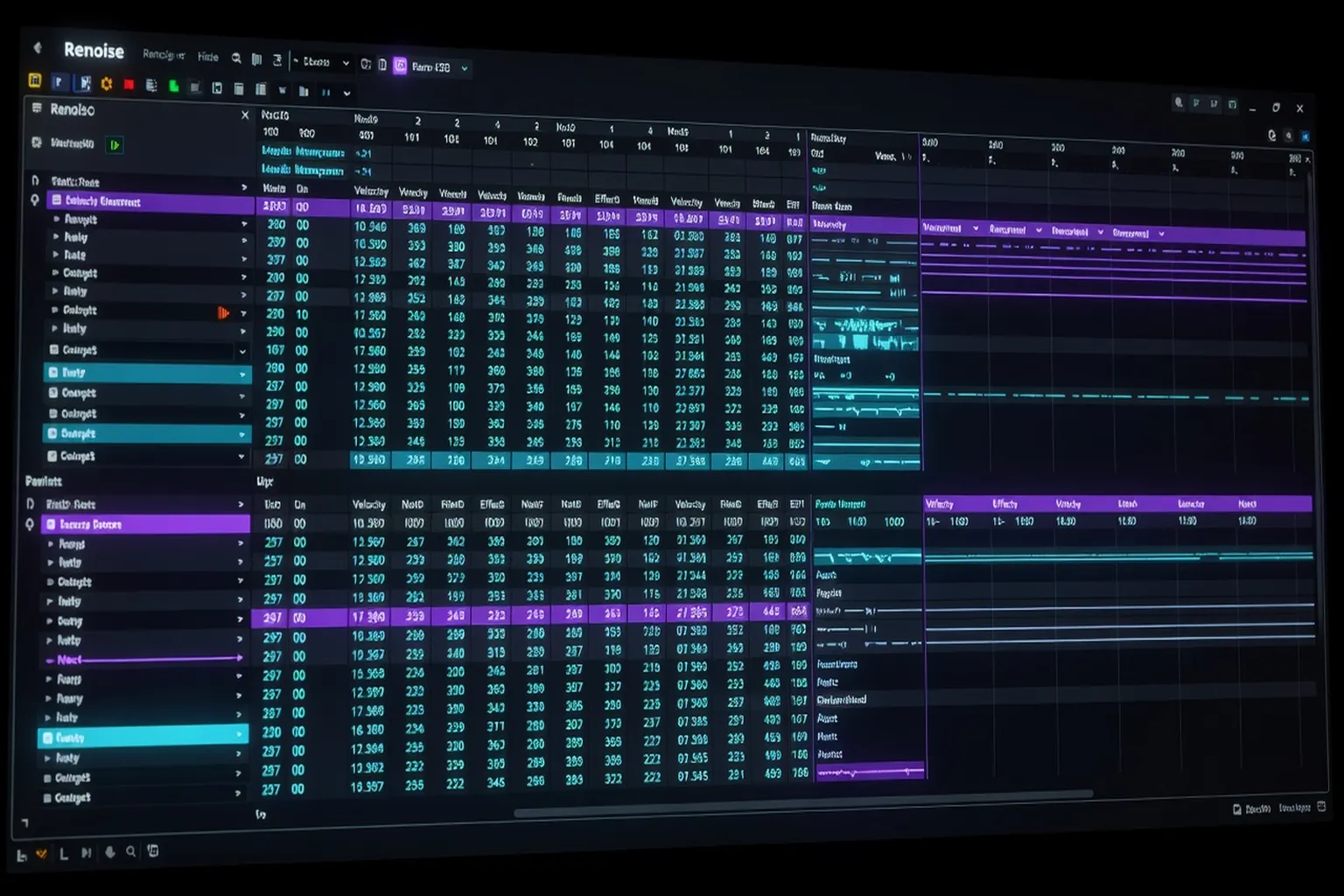Click the cyan waveform clip in the lower-right timeline
1344x896 pixels.
[x=1119, y=555]
